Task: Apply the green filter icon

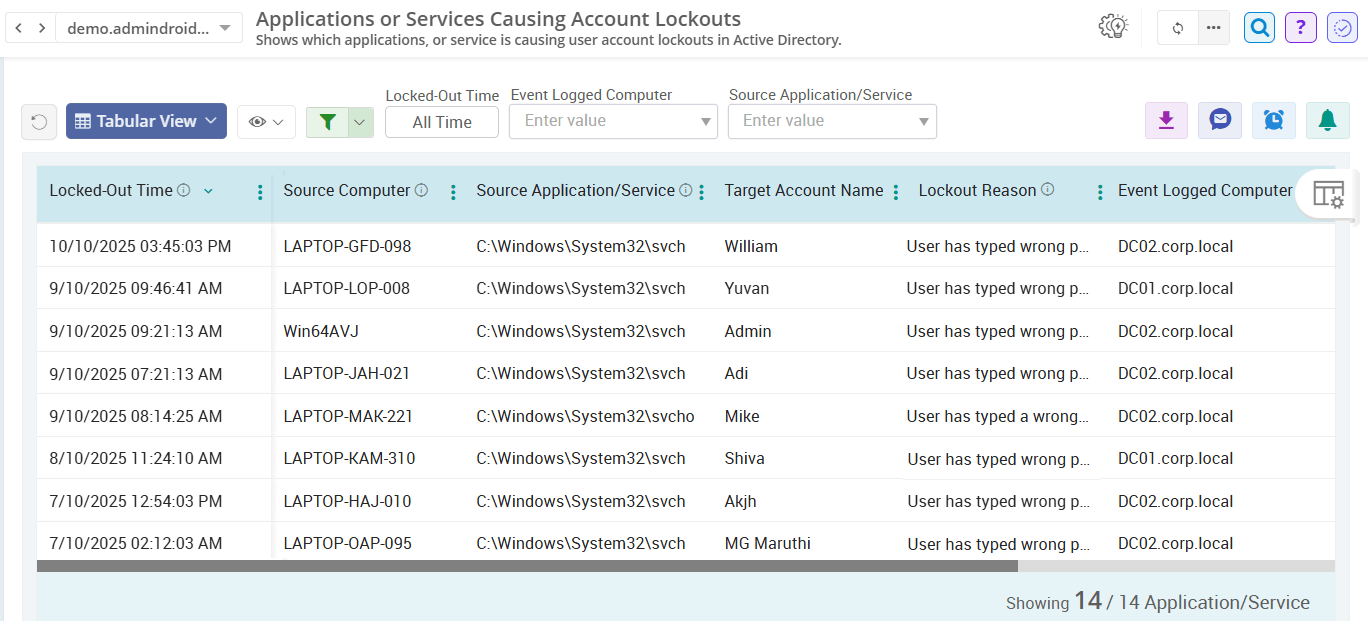Action: [327, 121]
